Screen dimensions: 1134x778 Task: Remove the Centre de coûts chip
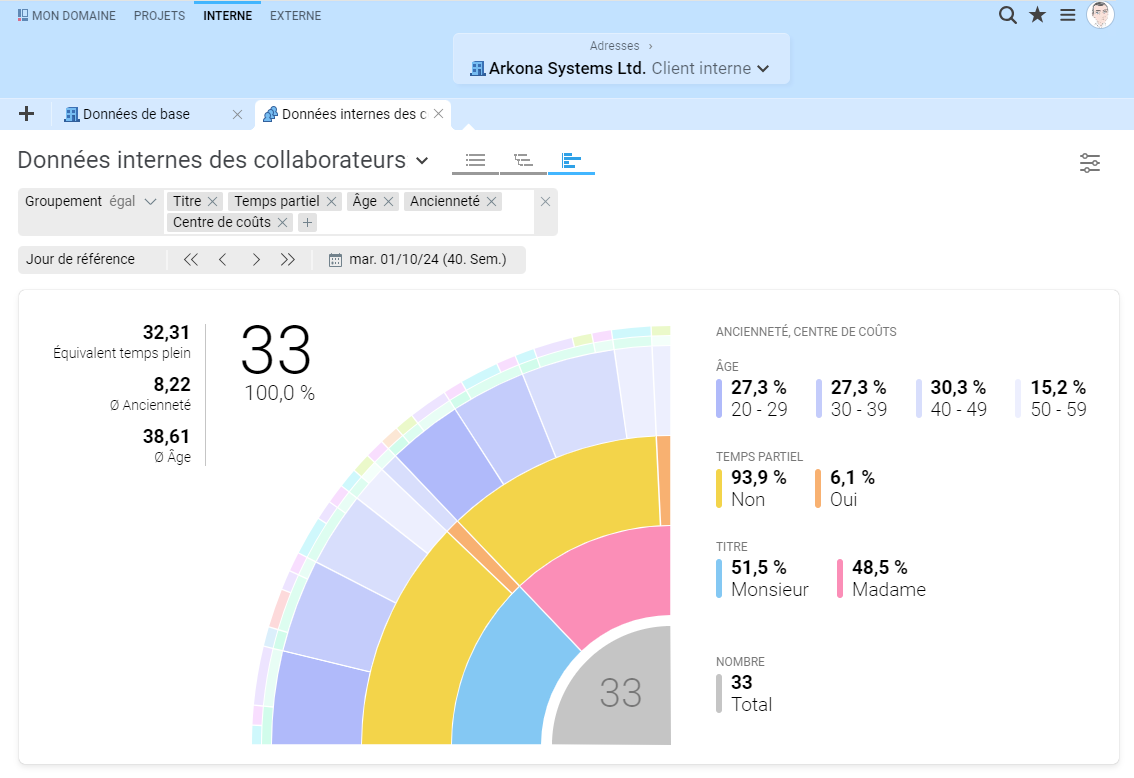click(283, 222)
